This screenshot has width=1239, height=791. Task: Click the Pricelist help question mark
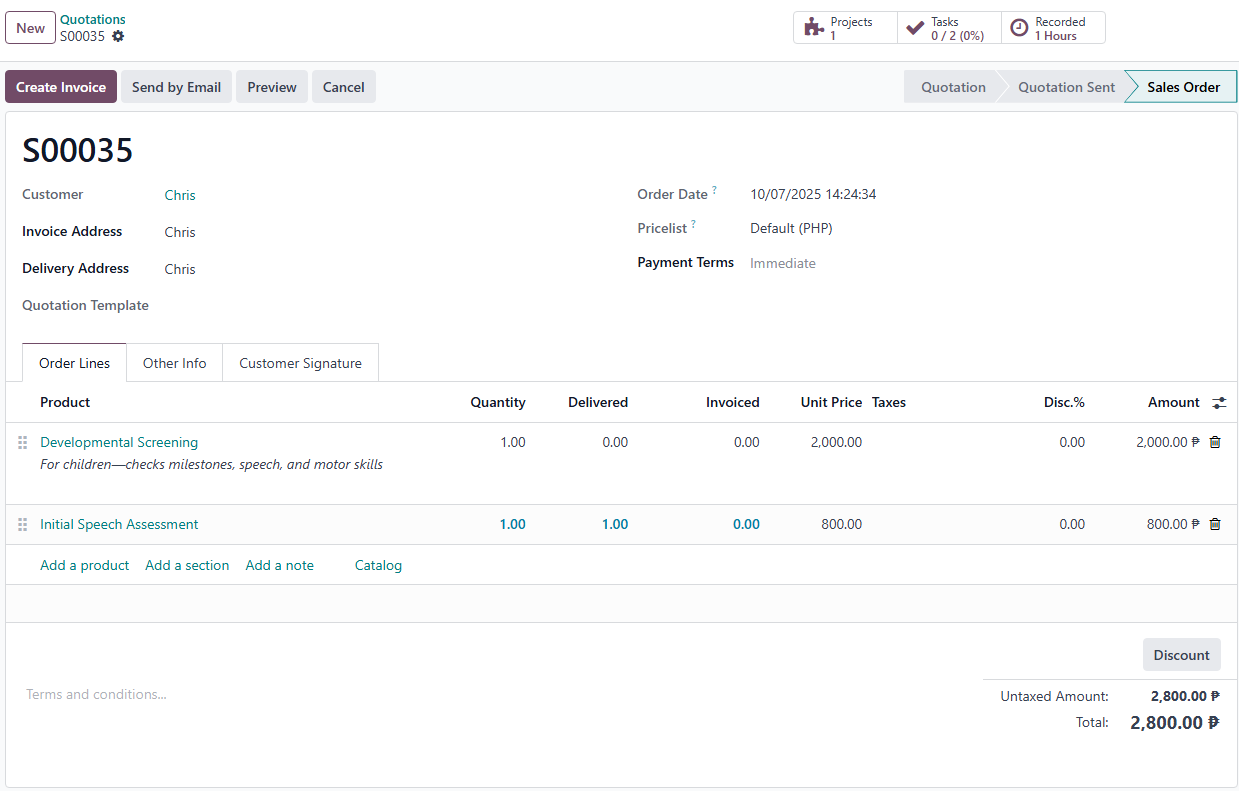coord(693,225)
